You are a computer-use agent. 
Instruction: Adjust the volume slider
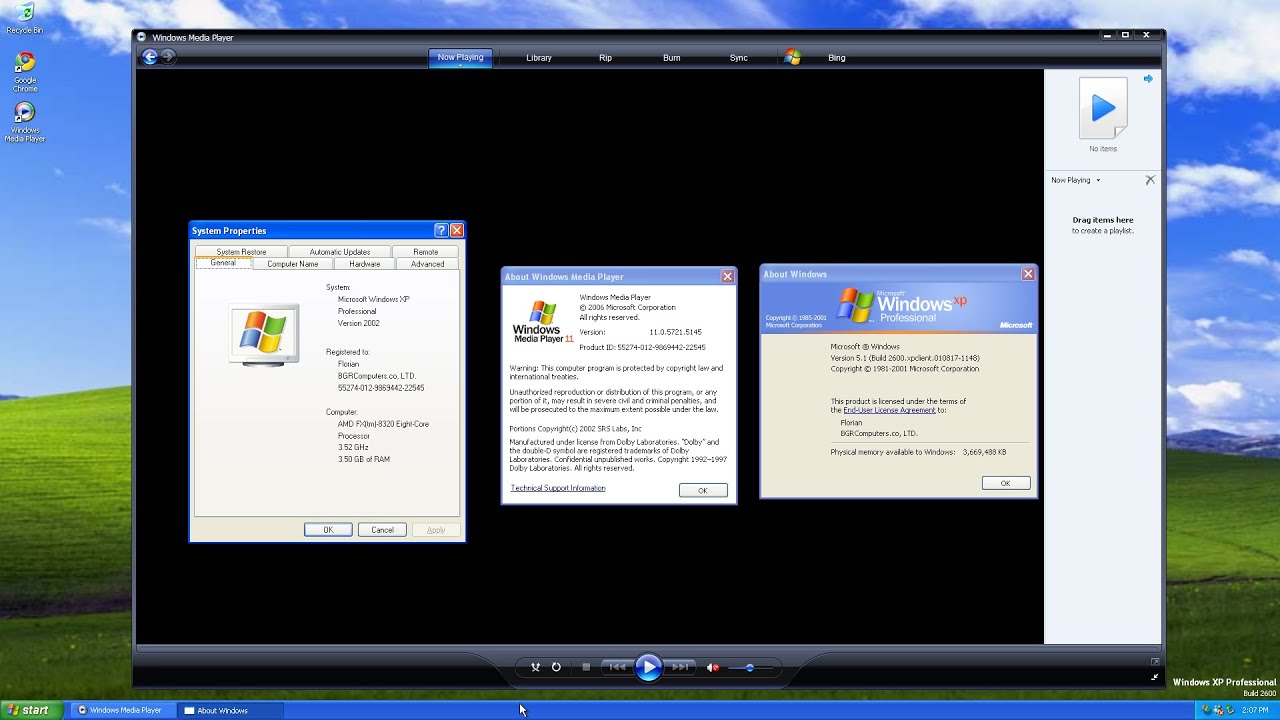(x=751, y=668)
